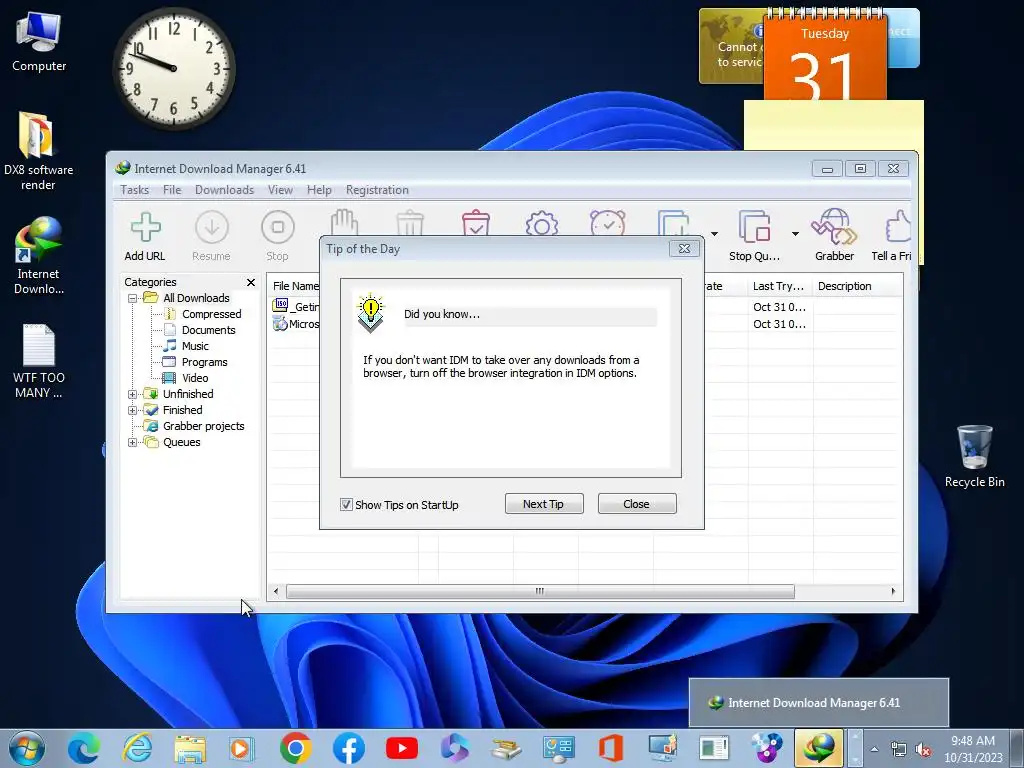This screenshot has width=1024, height=768.
Task: Click the Description column header
Action: pos(857,286)
